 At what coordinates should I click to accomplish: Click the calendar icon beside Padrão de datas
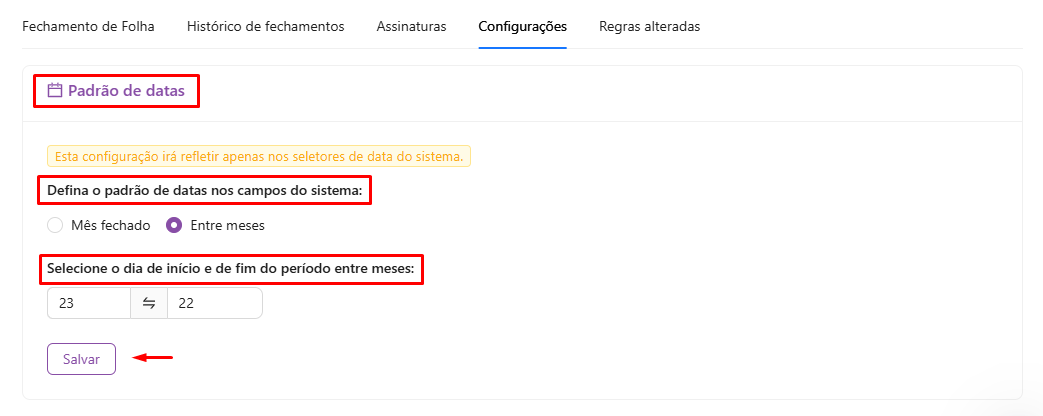pyautogui.click(x=55, y=91)
